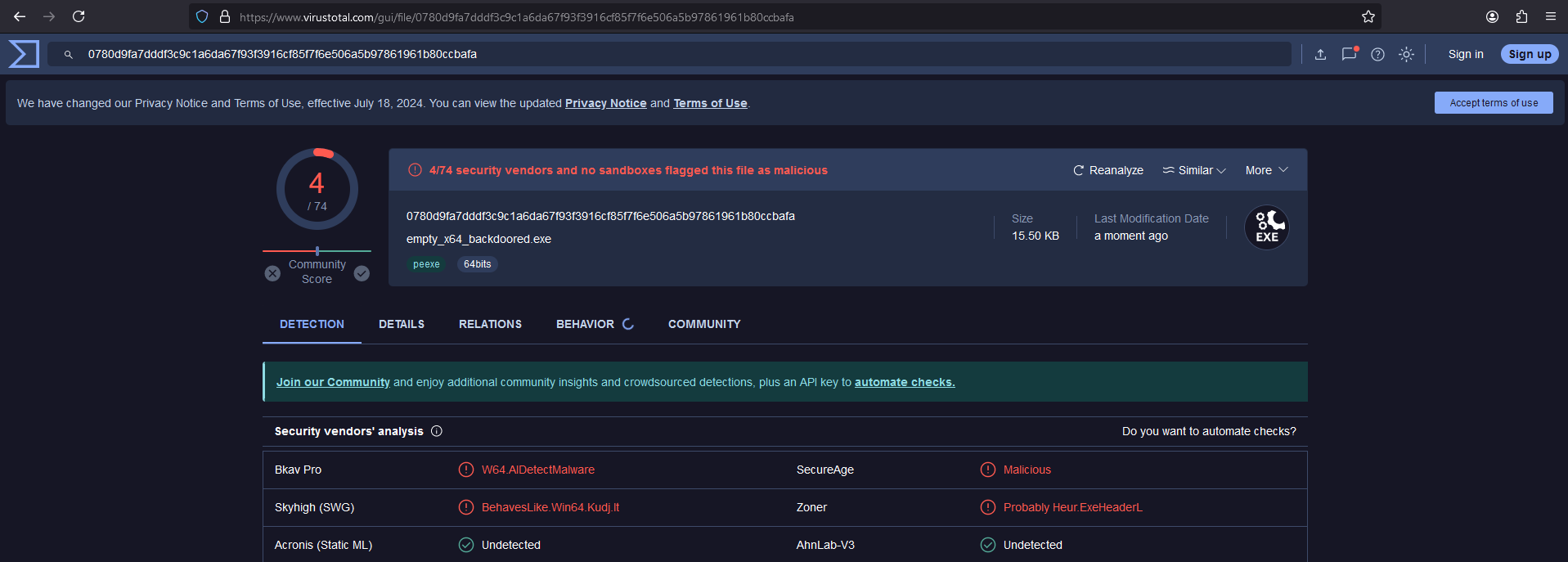Click the Bkav Pro detection alert icon
1568x562 pixels.
point(466,470)
